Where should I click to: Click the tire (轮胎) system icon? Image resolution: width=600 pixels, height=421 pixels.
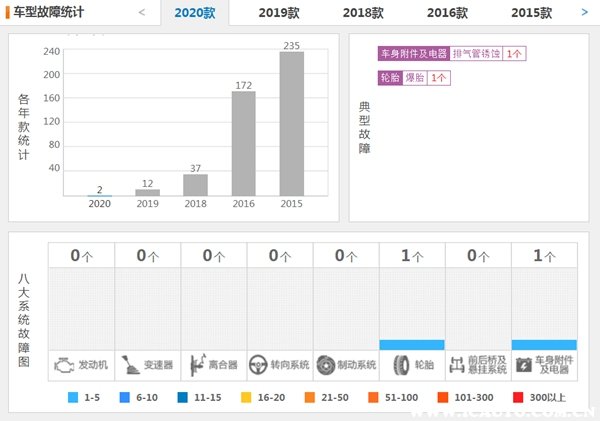(400, 365)
